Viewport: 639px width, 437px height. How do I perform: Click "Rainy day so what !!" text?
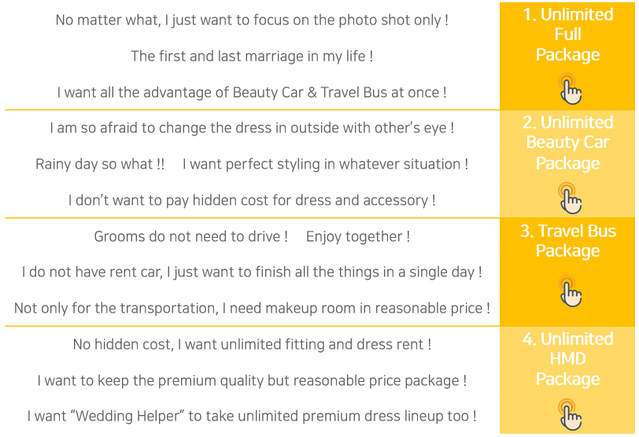100,164
